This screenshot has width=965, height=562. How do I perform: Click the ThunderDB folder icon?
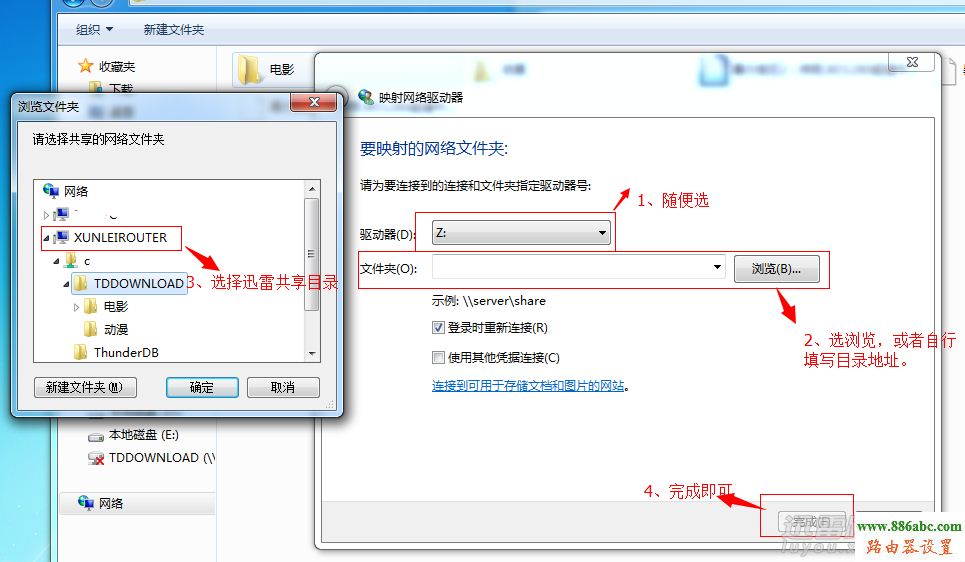[x=80, y=352]
